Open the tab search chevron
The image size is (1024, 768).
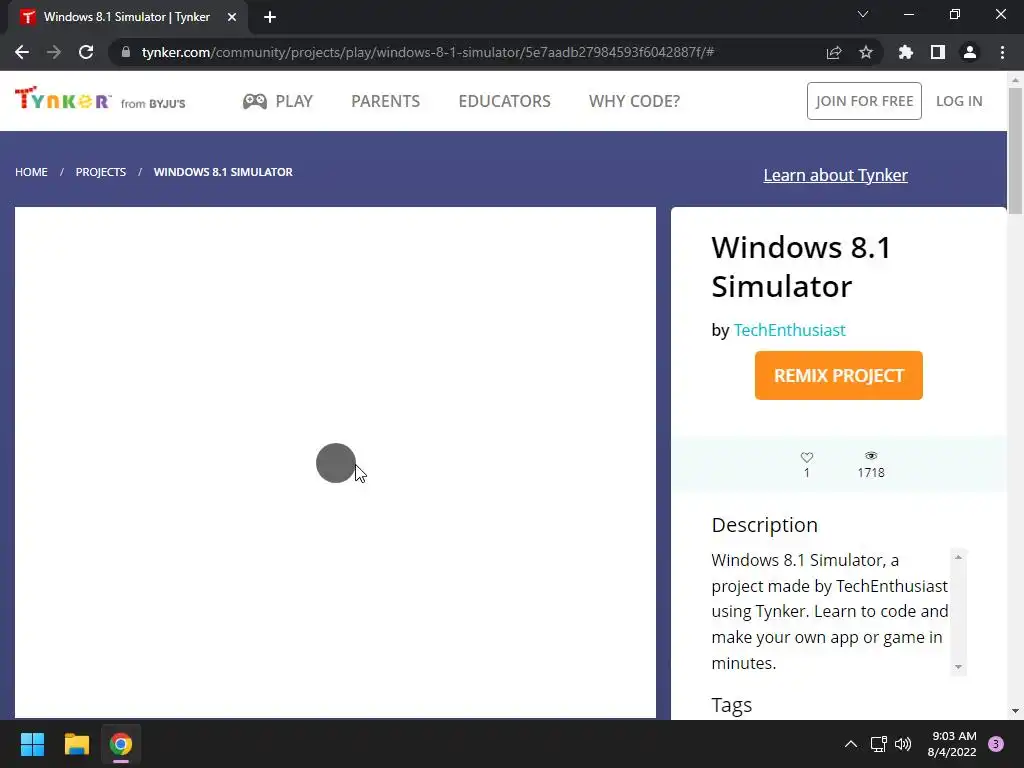[x=863, y=14]
